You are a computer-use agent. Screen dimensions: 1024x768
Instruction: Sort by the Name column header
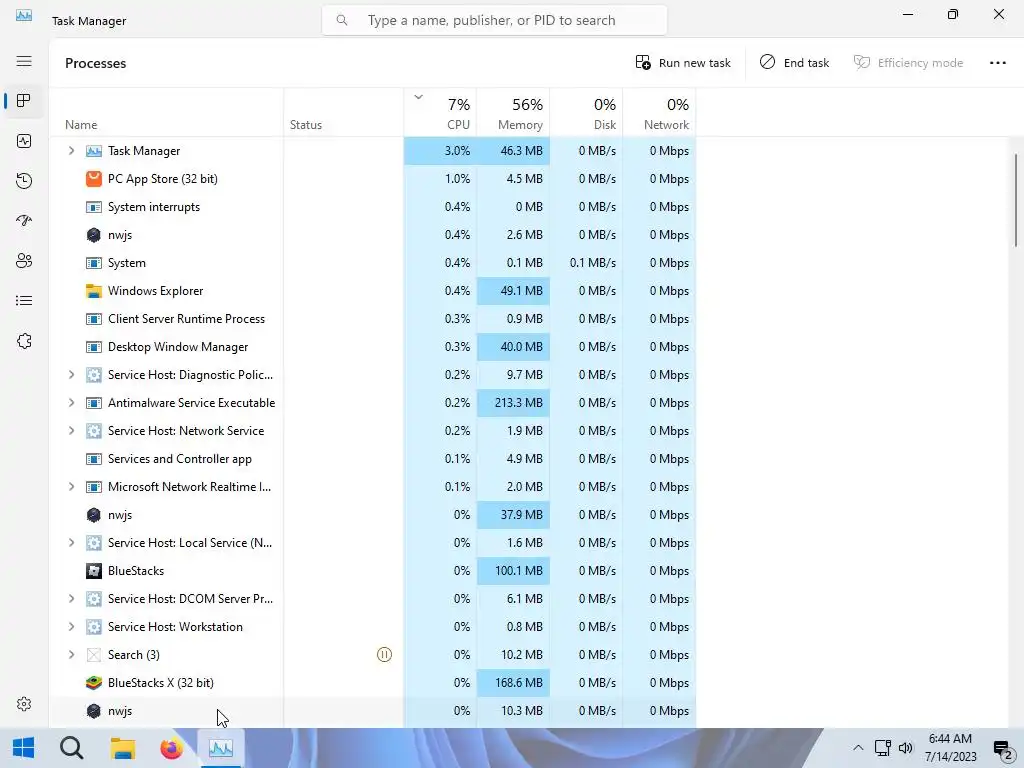(167, 112)
